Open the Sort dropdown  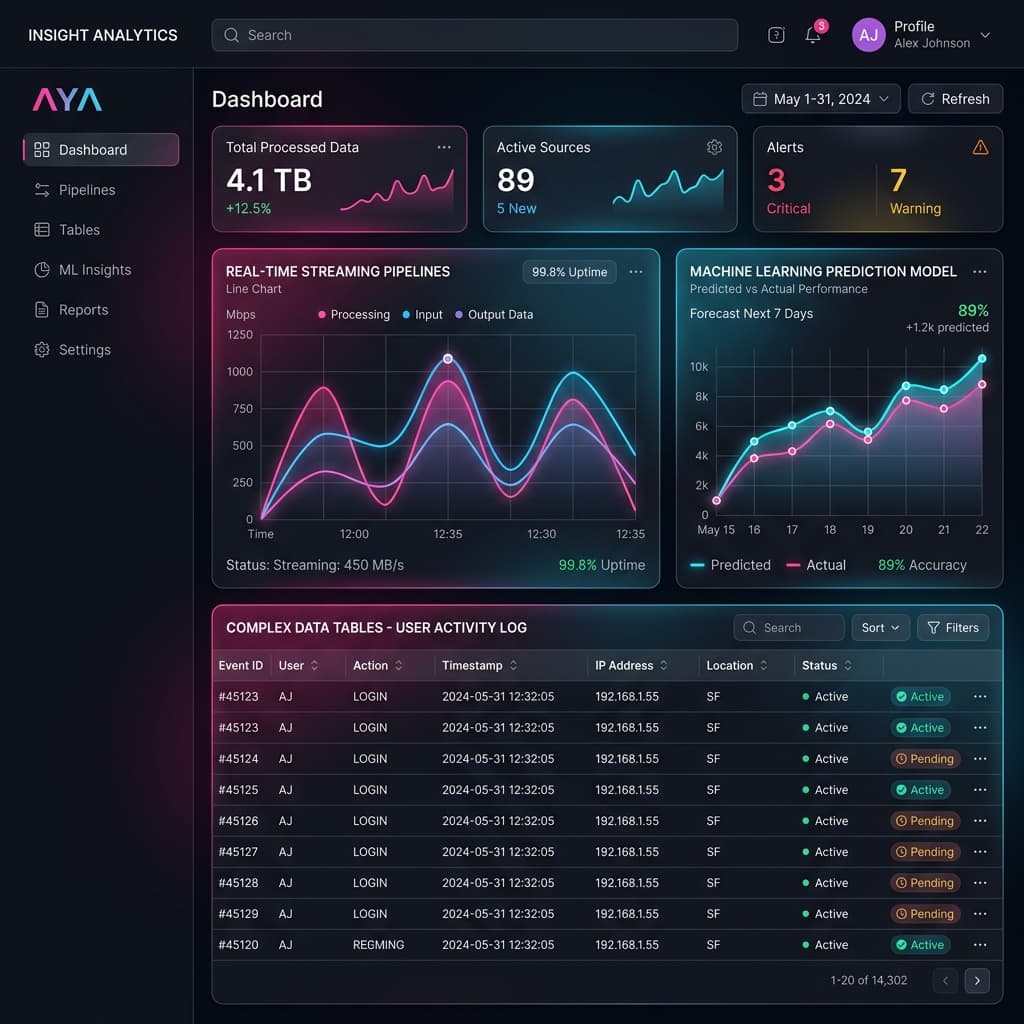point(880,628)
